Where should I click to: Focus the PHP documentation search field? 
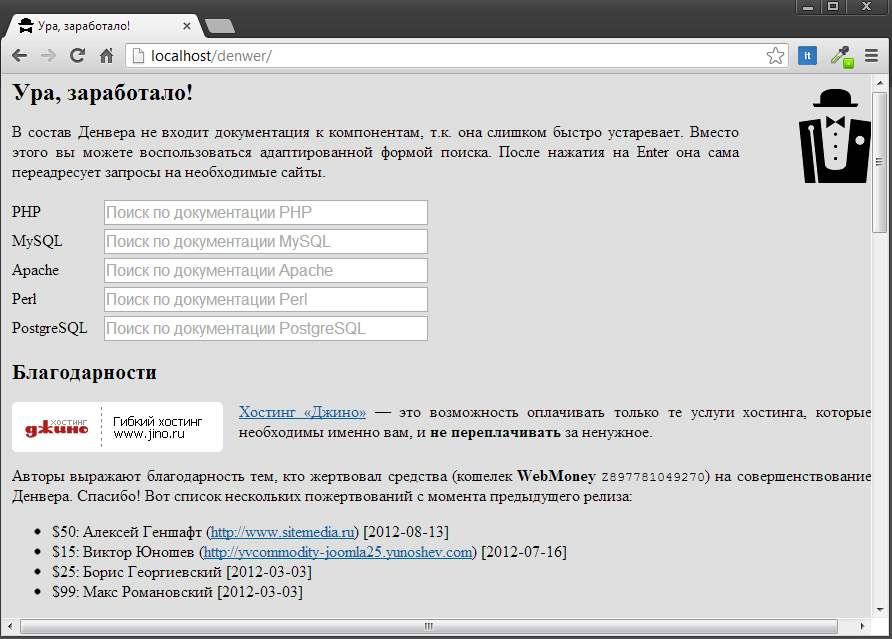pos(266,212)
